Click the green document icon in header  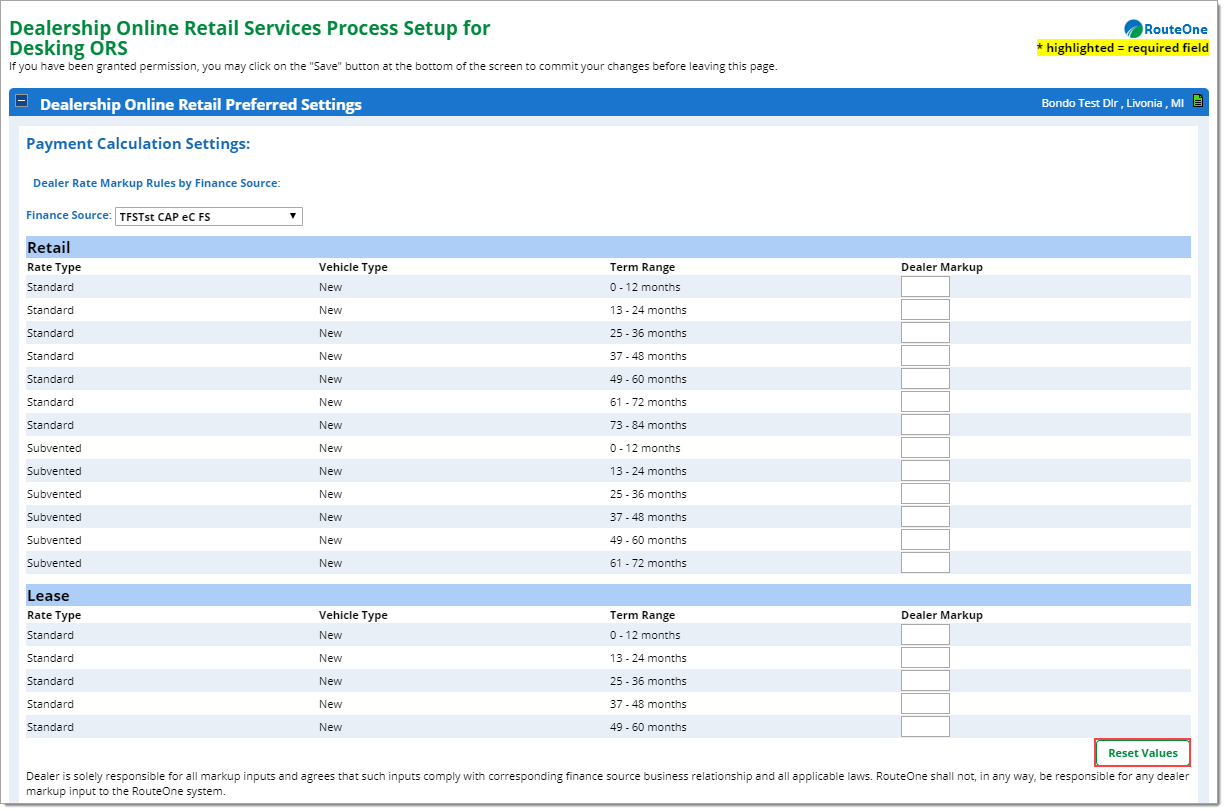pyautogui.click(x=1198, y=102)
